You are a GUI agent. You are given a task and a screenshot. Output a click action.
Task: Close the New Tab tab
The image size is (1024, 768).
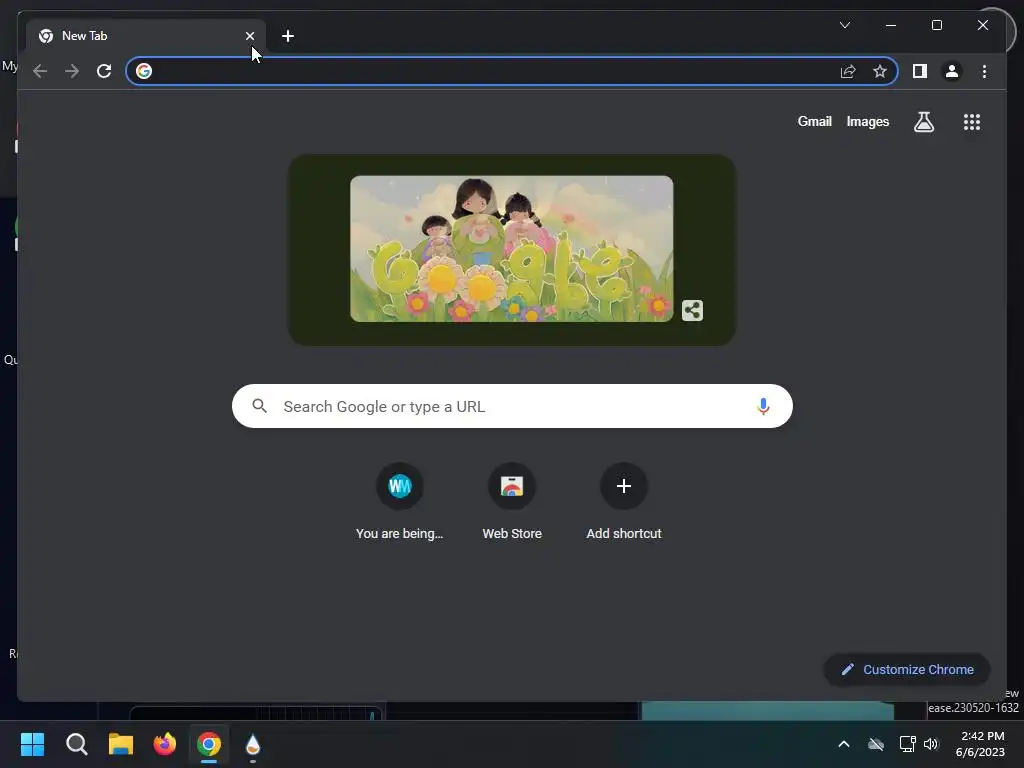coord(250,36)
